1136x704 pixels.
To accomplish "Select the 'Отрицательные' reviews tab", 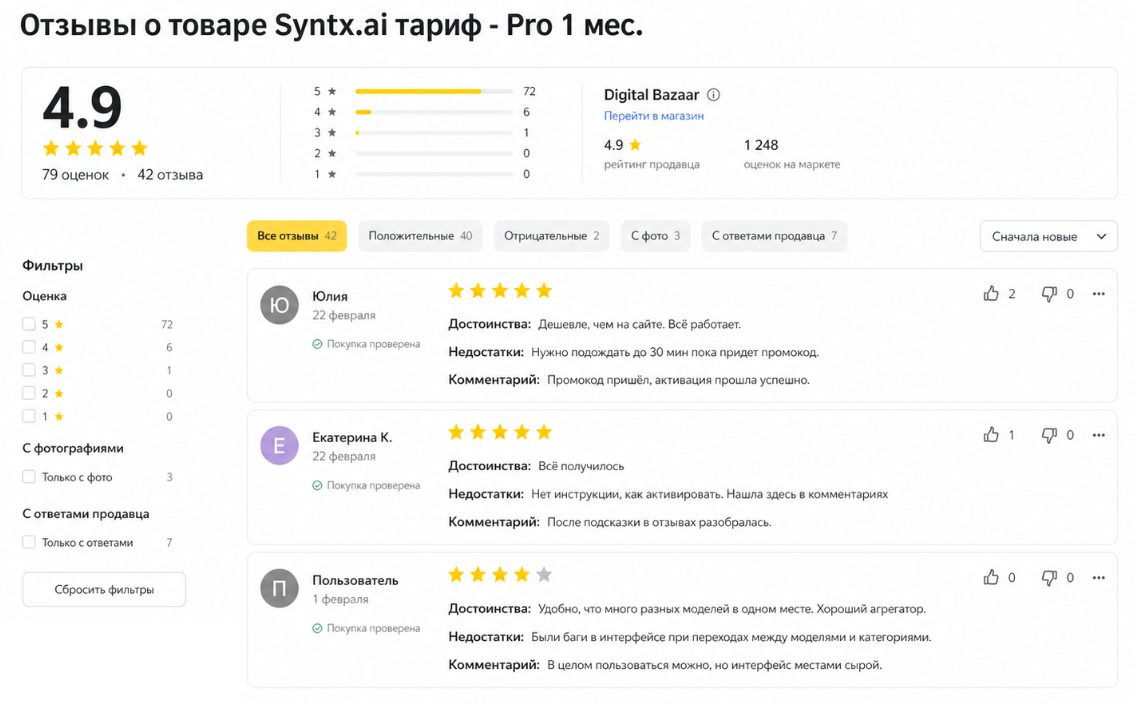I will [x=551, y=236].
